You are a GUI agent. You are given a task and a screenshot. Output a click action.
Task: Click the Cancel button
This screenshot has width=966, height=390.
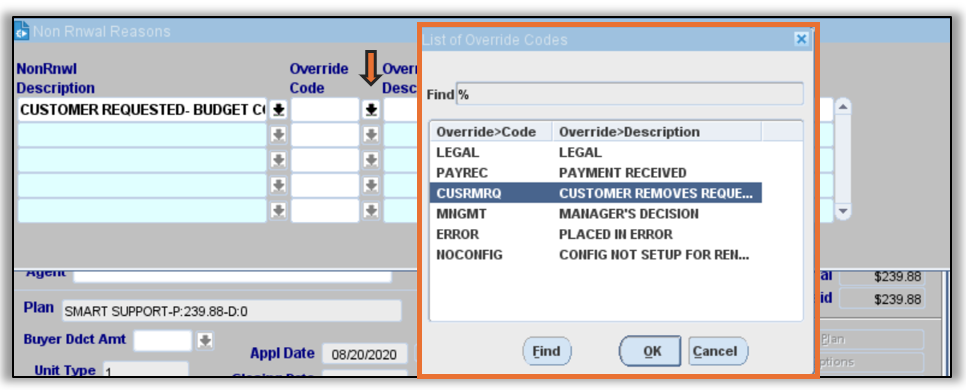pyautogui.click(x=718, y=351)
